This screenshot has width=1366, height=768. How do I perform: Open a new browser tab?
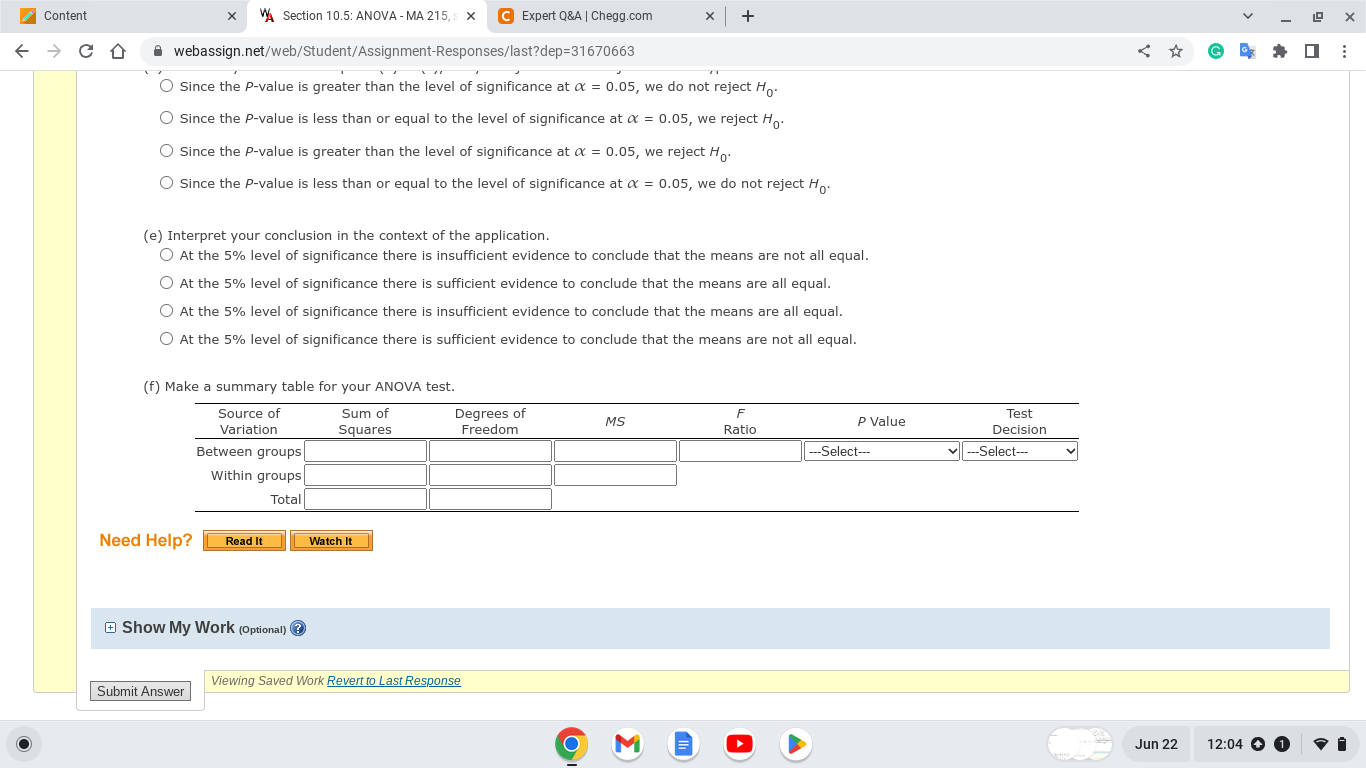click(x=749, y=16)
